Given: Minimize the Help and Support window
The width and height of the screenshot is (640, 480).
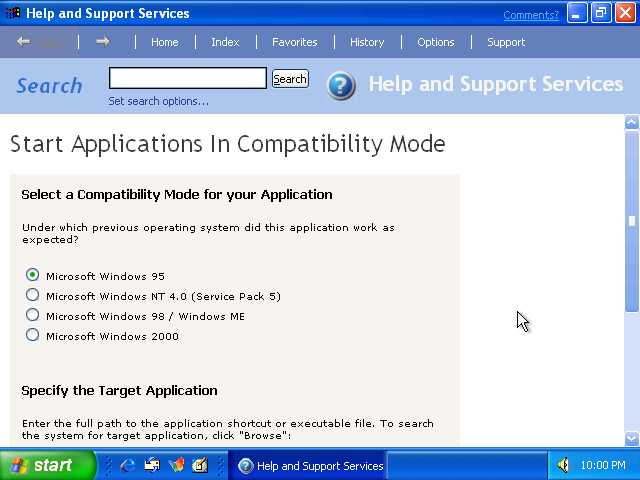Looking at the screenshot, I should (577, 13).
